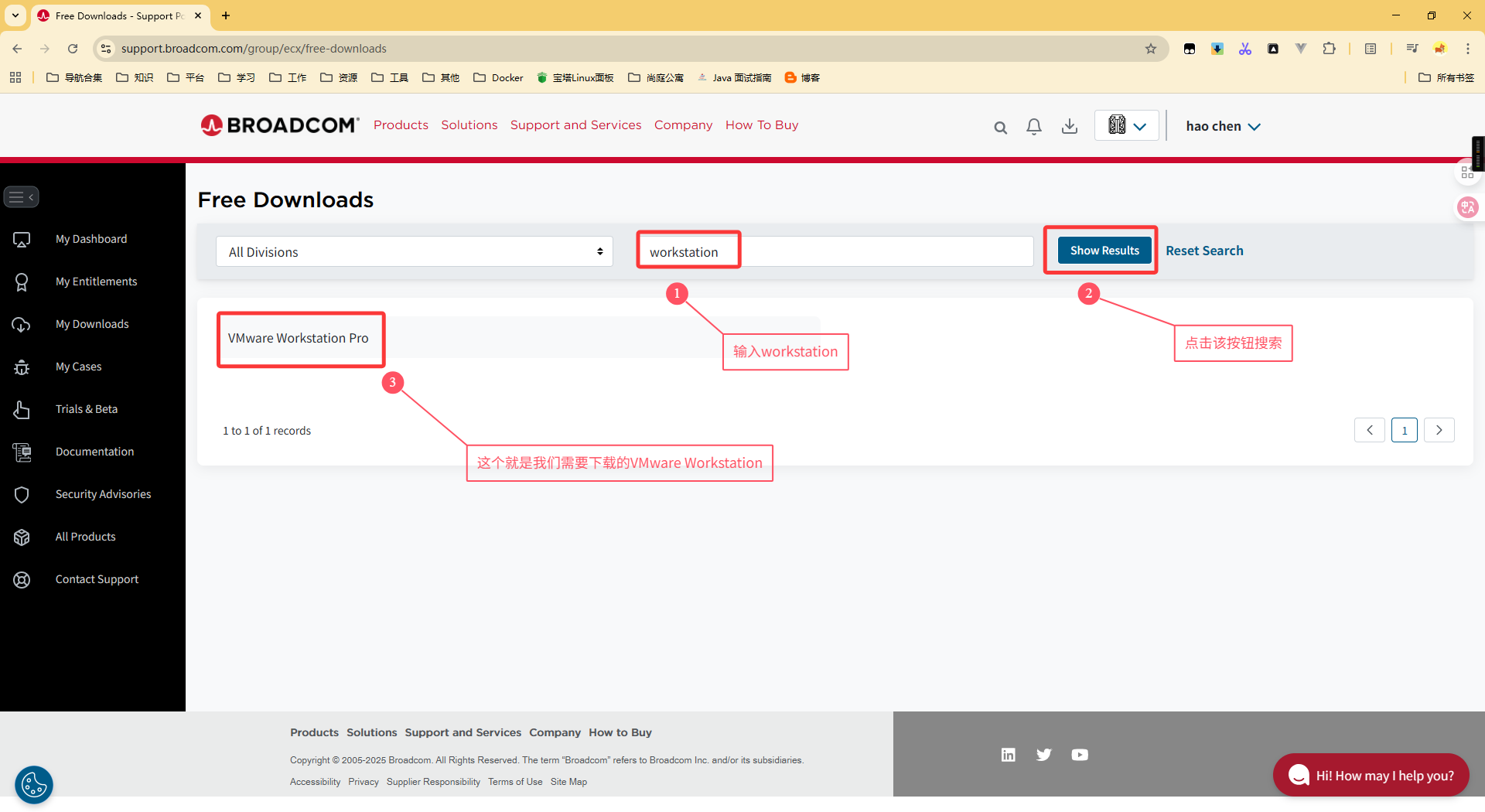Expand the All Divisions dropdown

click(414, 252)
